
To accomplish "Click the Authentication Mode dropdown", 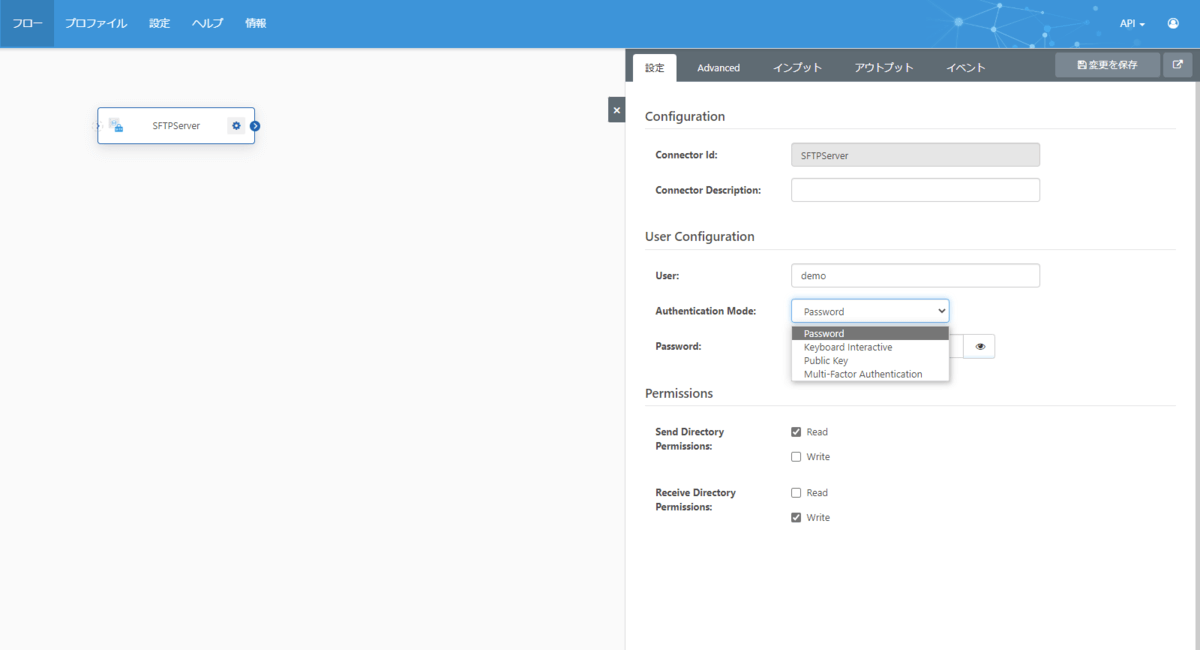I will pyautogui.click(x=870, y=311).
